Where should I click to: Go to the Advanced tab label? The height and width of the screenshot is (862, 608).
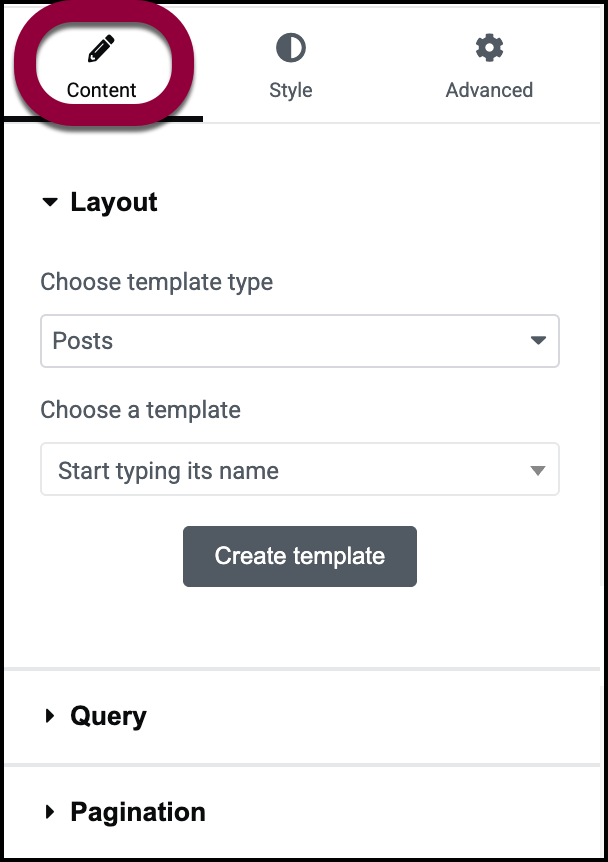489,90
